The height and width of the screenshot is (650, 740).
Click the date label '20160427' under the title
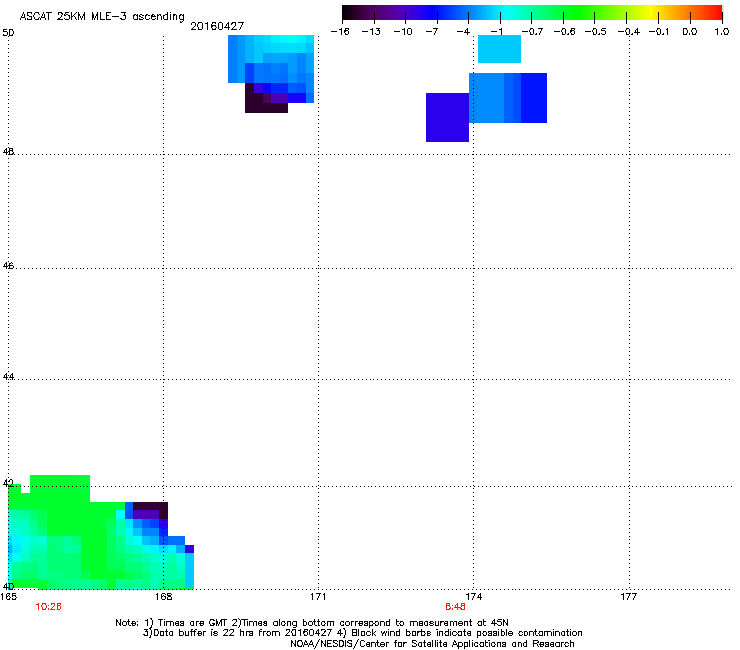click(217, 26)
